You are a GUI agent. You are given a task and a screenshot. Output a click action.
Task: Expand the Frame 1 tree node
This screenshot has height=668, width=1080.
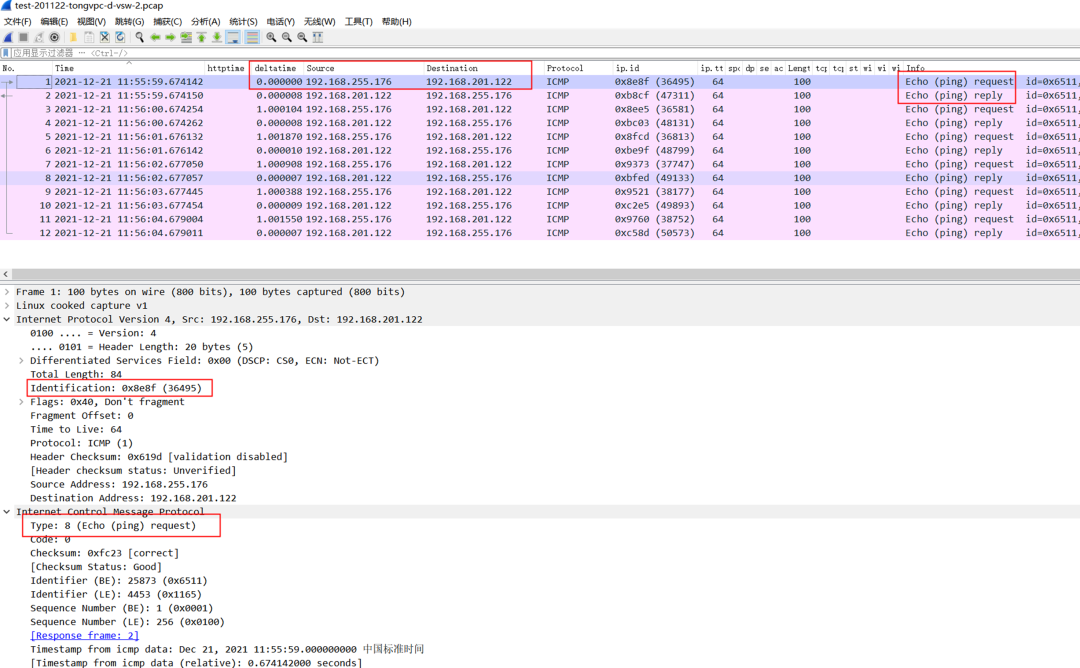[7, 292]
